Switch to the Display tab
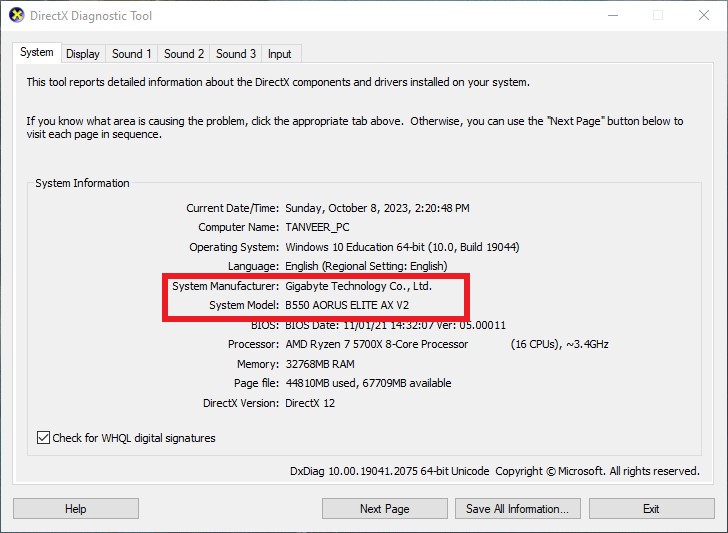This screenshot has width=728, height=533. pyautogui.click(x=83, y=54)
